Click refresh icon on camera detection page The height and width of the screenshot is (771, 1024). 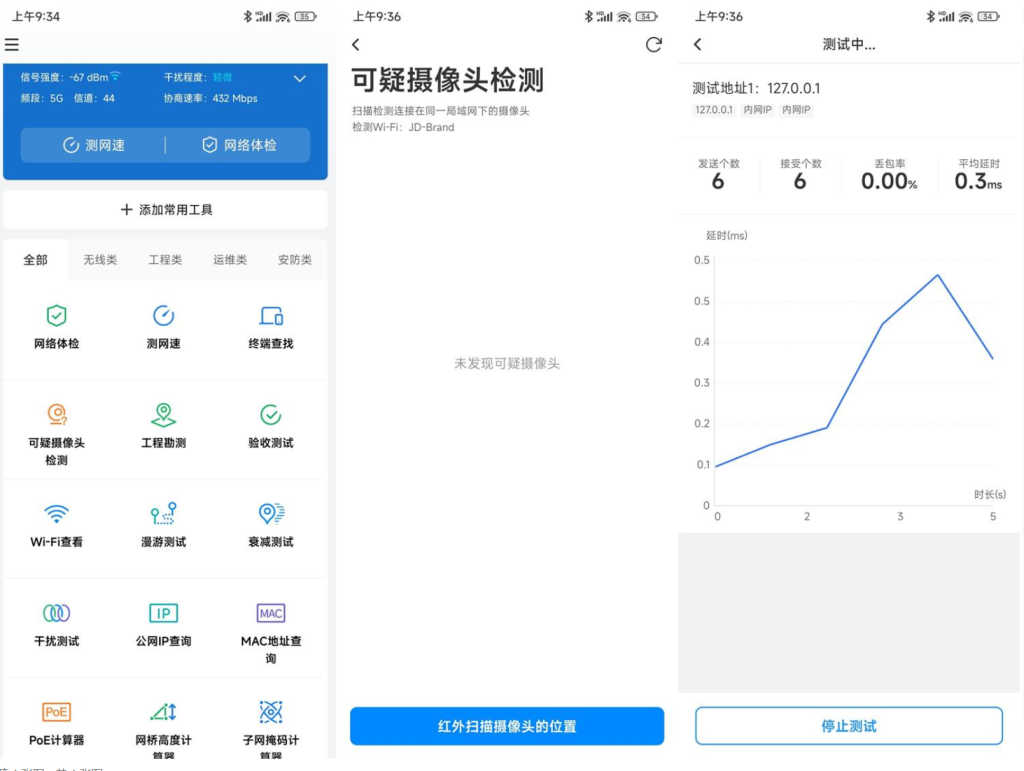point(654,45)
